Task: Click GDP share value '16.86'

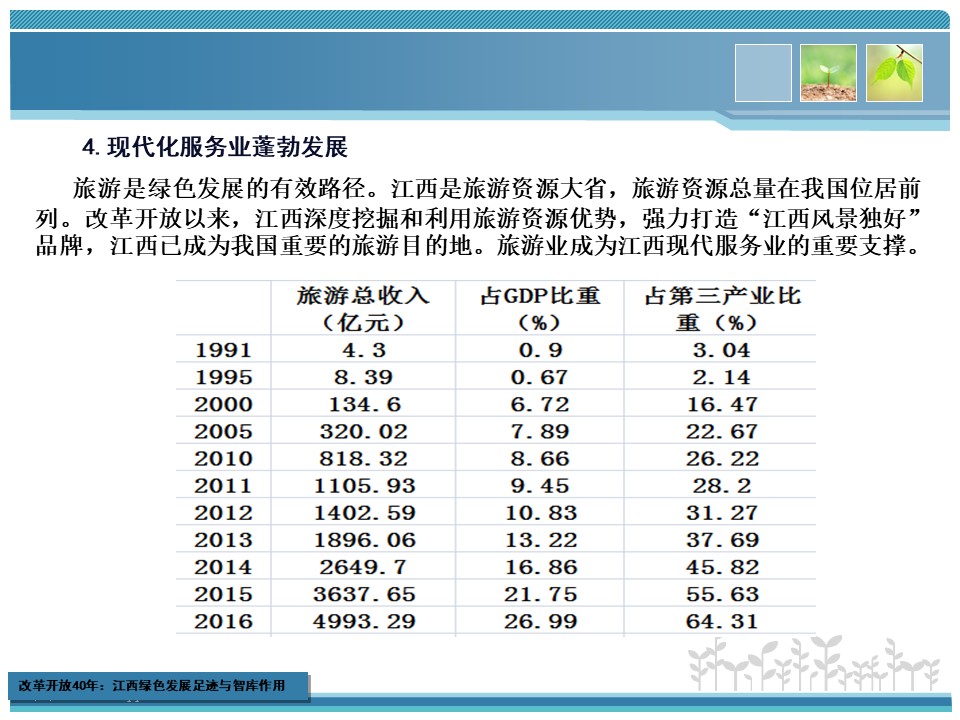Action: pos(541,567)
